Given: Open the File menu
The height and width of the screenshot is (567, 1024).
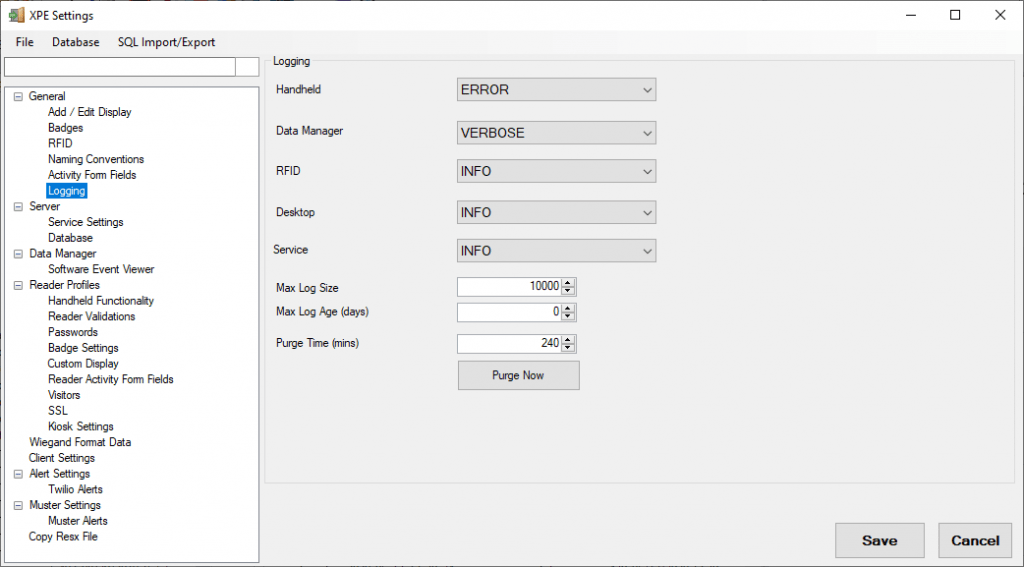Looking at the screenshot, I should pyautogui.click(x=25, y=42).
